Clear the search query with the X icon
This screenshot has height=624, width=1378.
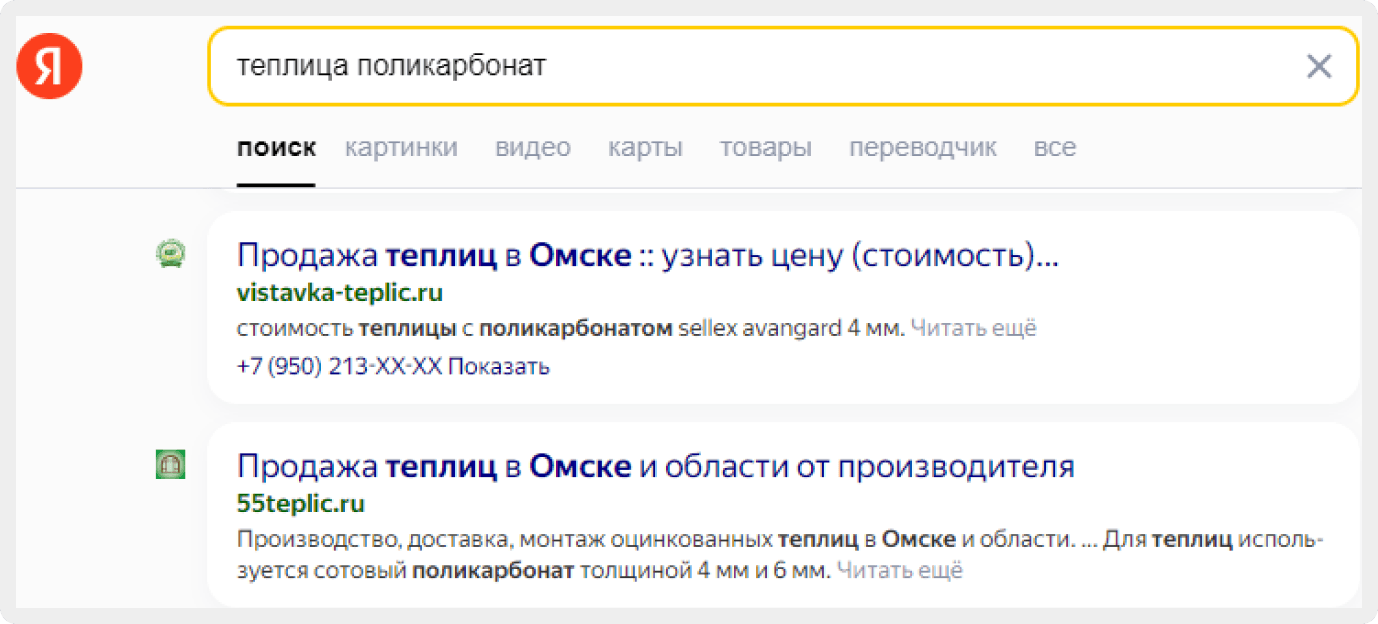(1319, 66)
